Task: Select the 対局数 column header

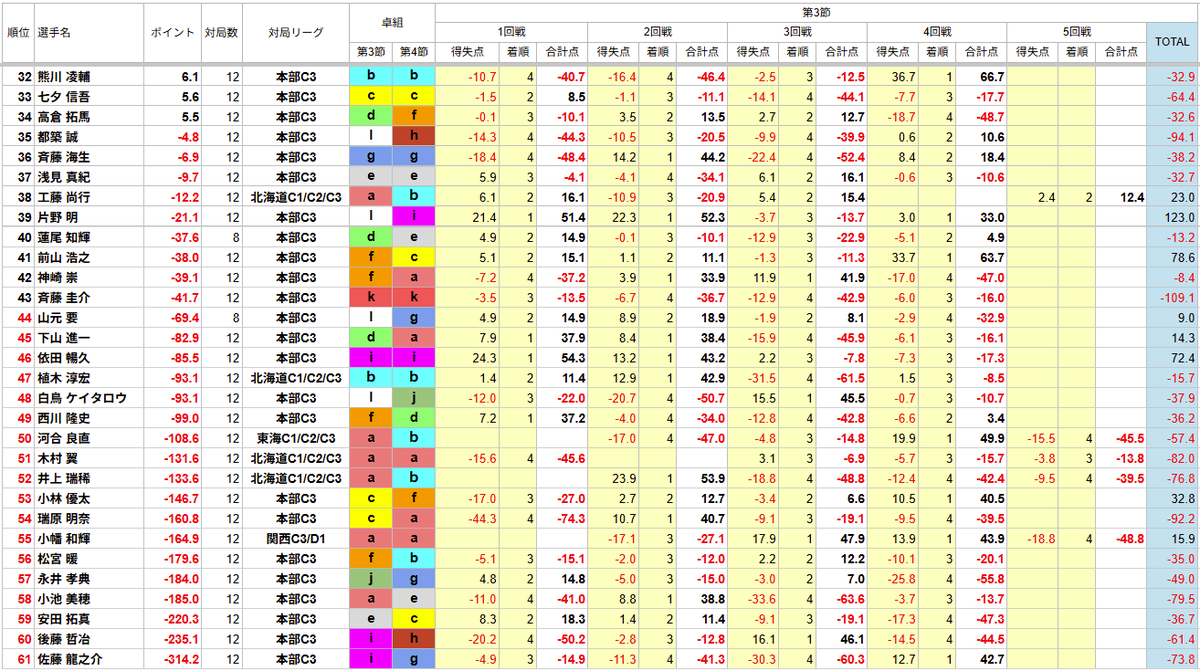Action: click(220, 33)
